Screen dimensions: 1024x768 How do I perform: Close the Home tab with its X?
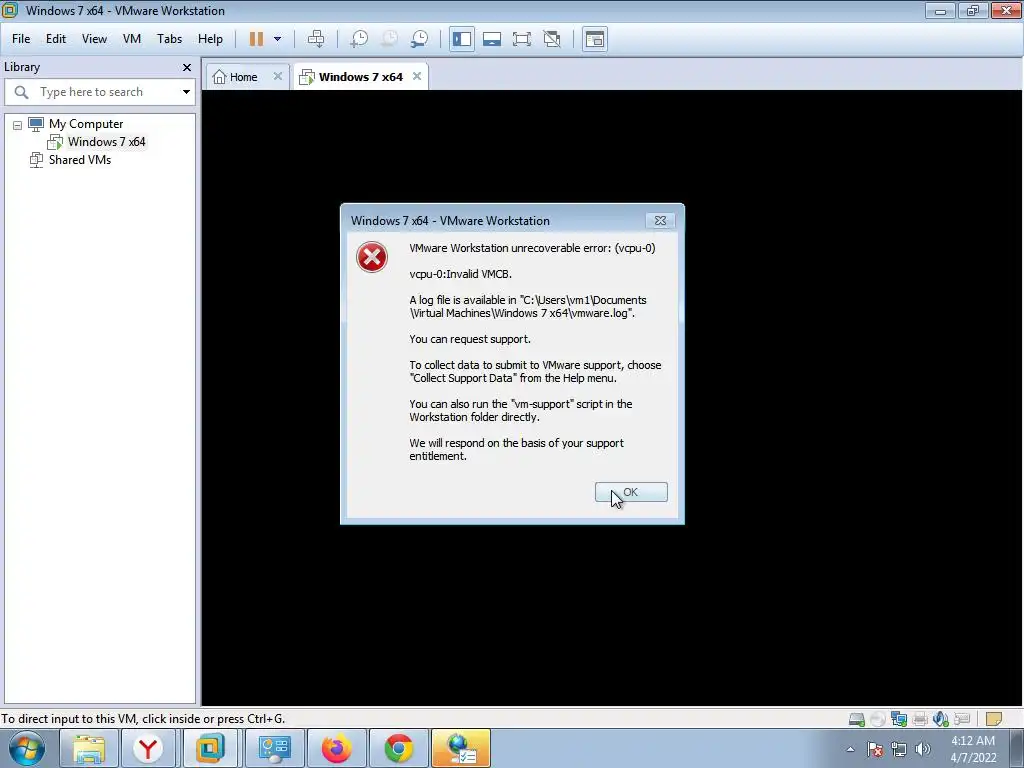[278, 76]
